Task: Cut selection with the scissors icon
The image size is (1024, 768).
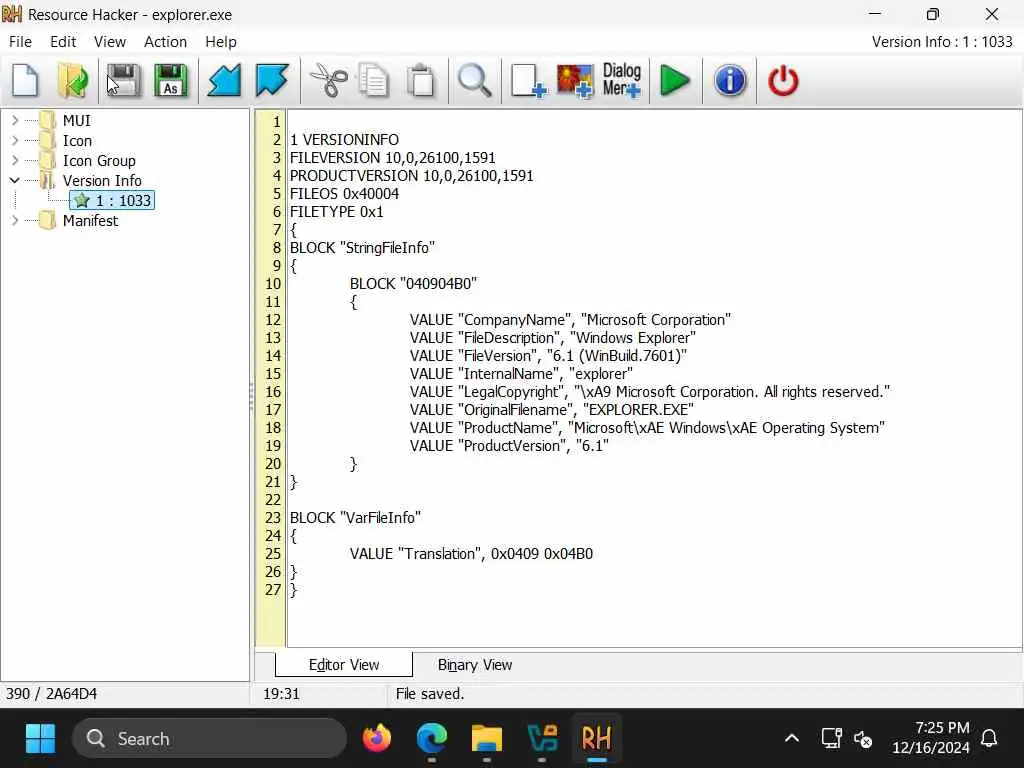Action: [x=328, y=81]
